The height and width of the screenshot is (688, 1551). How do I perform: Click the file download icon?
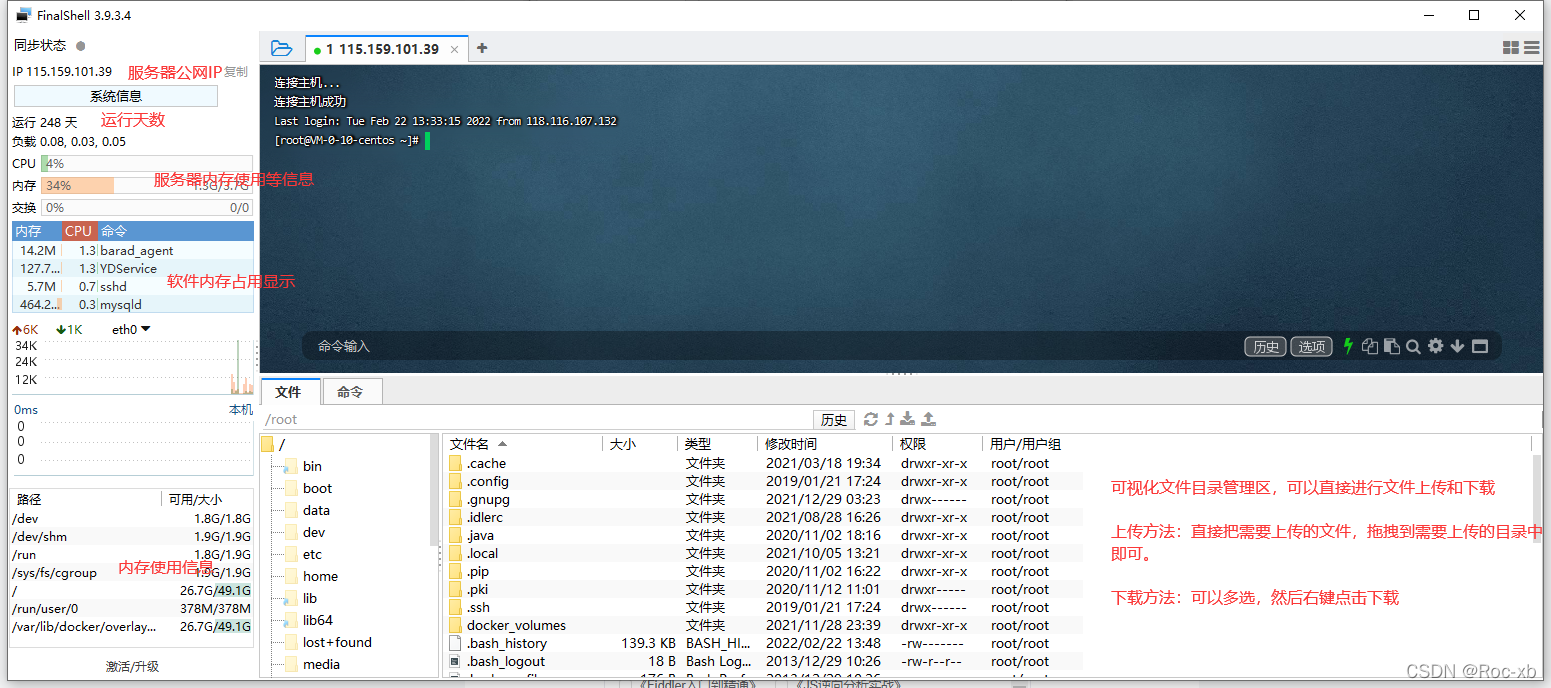pyautogui.click(x=908, y=419)
